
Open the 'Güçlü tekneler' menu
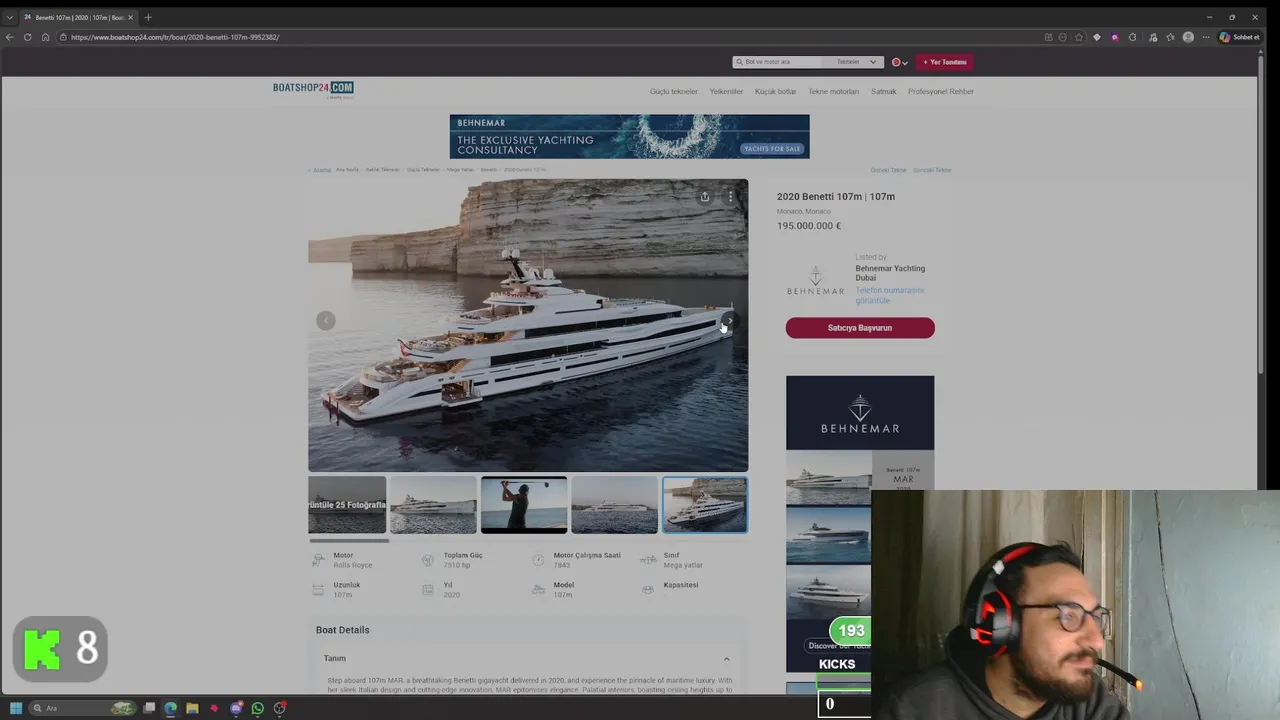[674, 91]
